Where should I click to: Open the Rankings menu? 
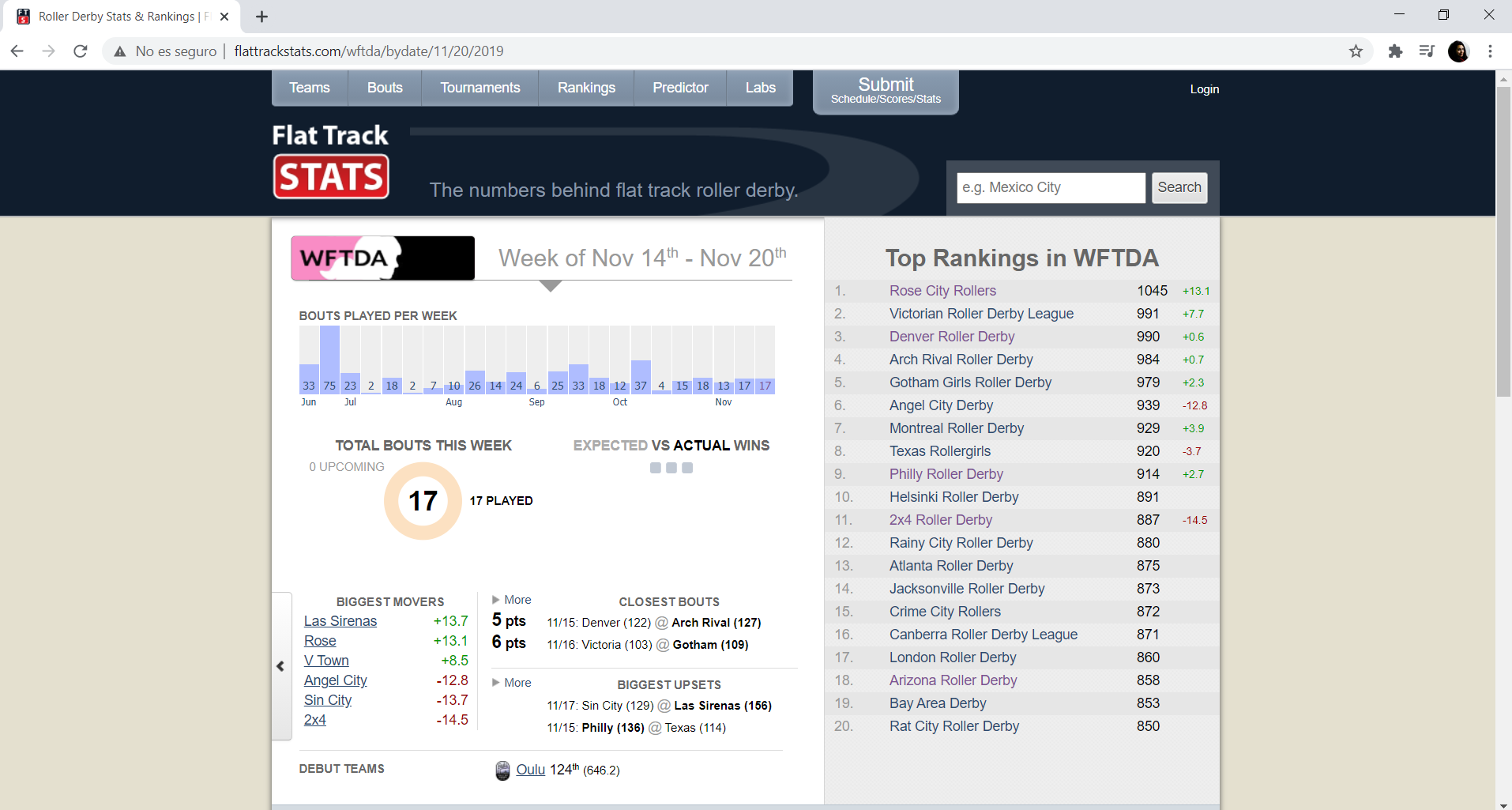[586, 88]
